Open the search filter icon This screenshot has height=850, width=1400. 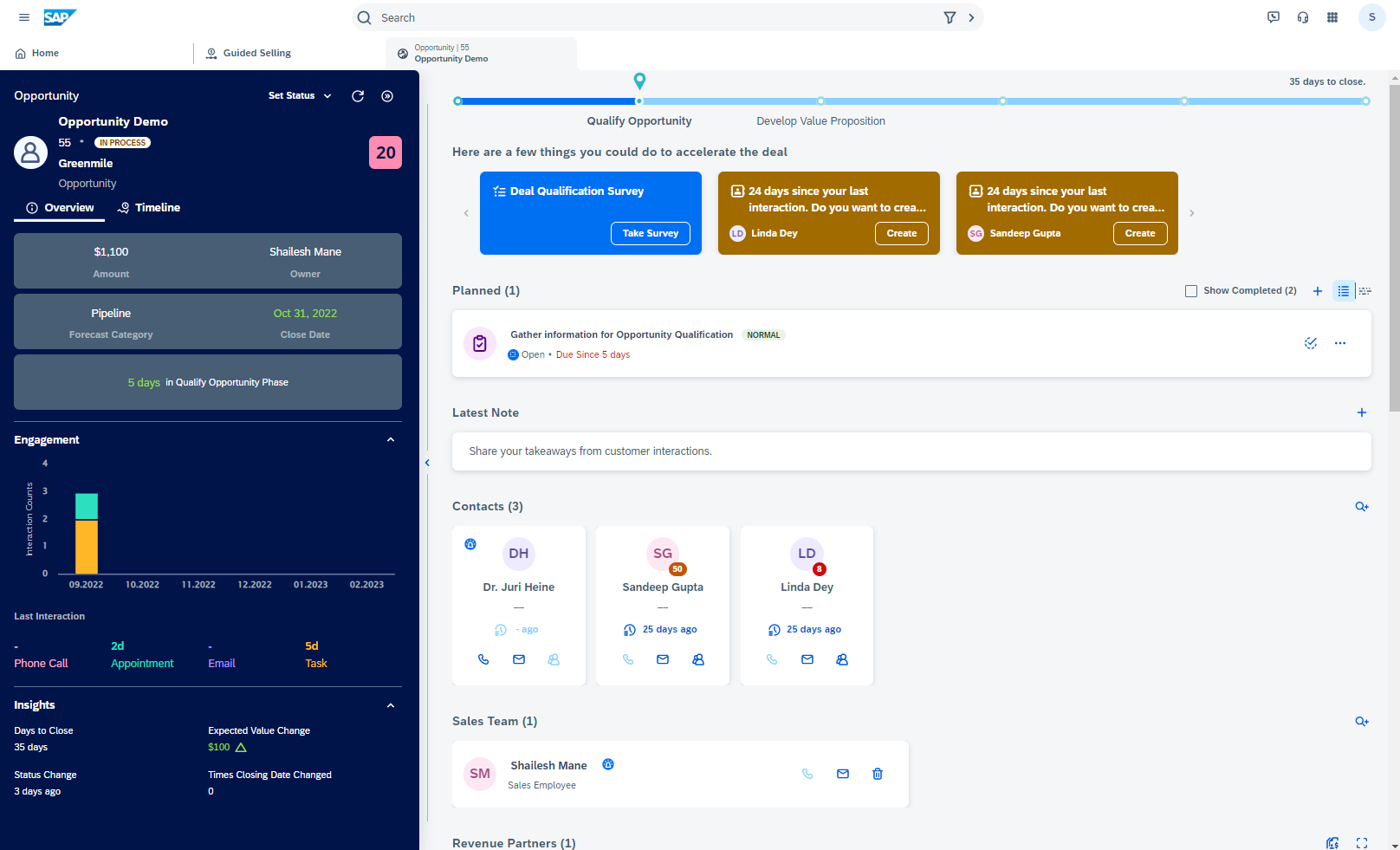click(x=950, y=17)
